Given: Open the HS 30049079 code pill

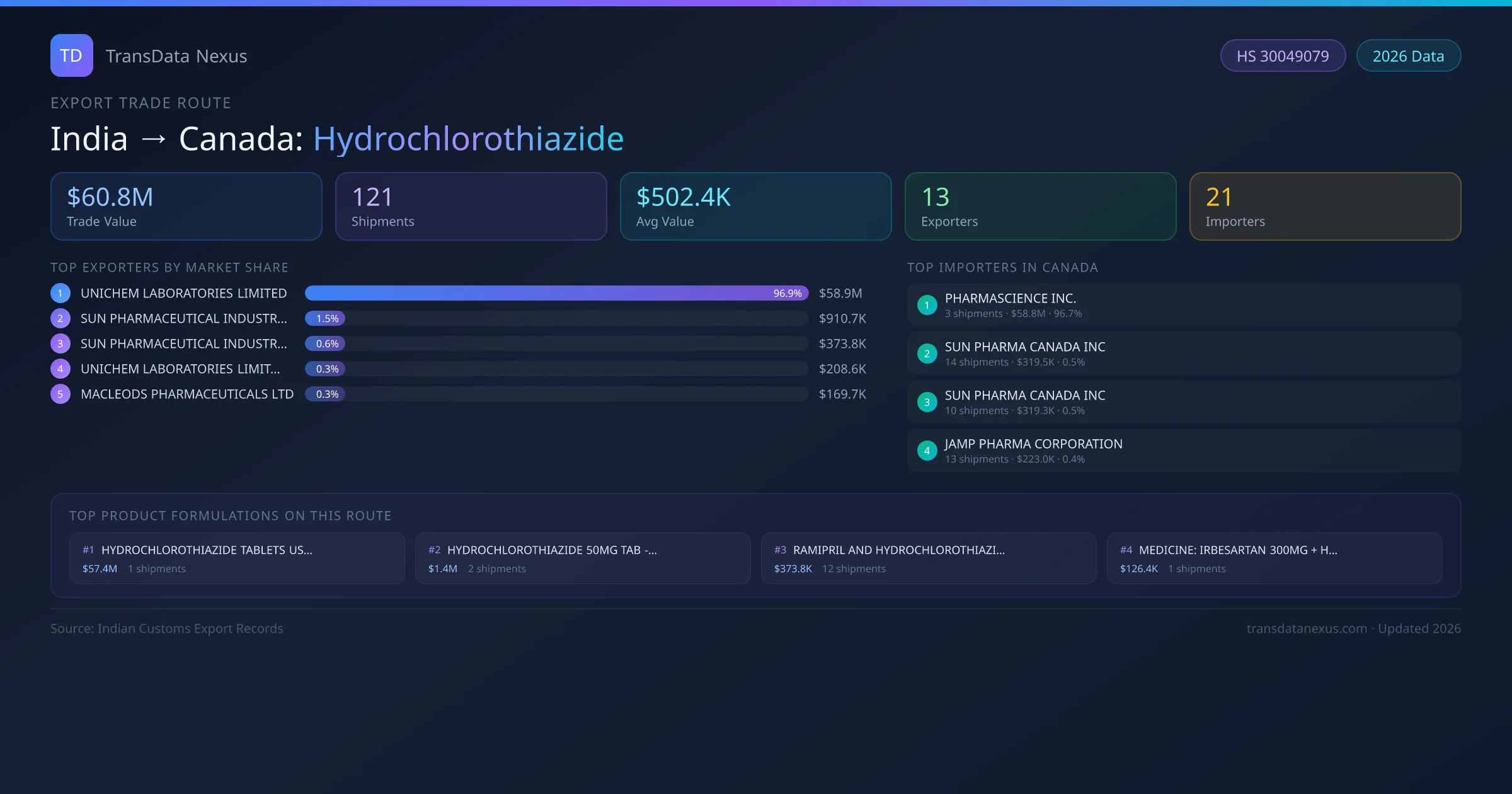Looking at the screenshot, I should coord(1283,56).
